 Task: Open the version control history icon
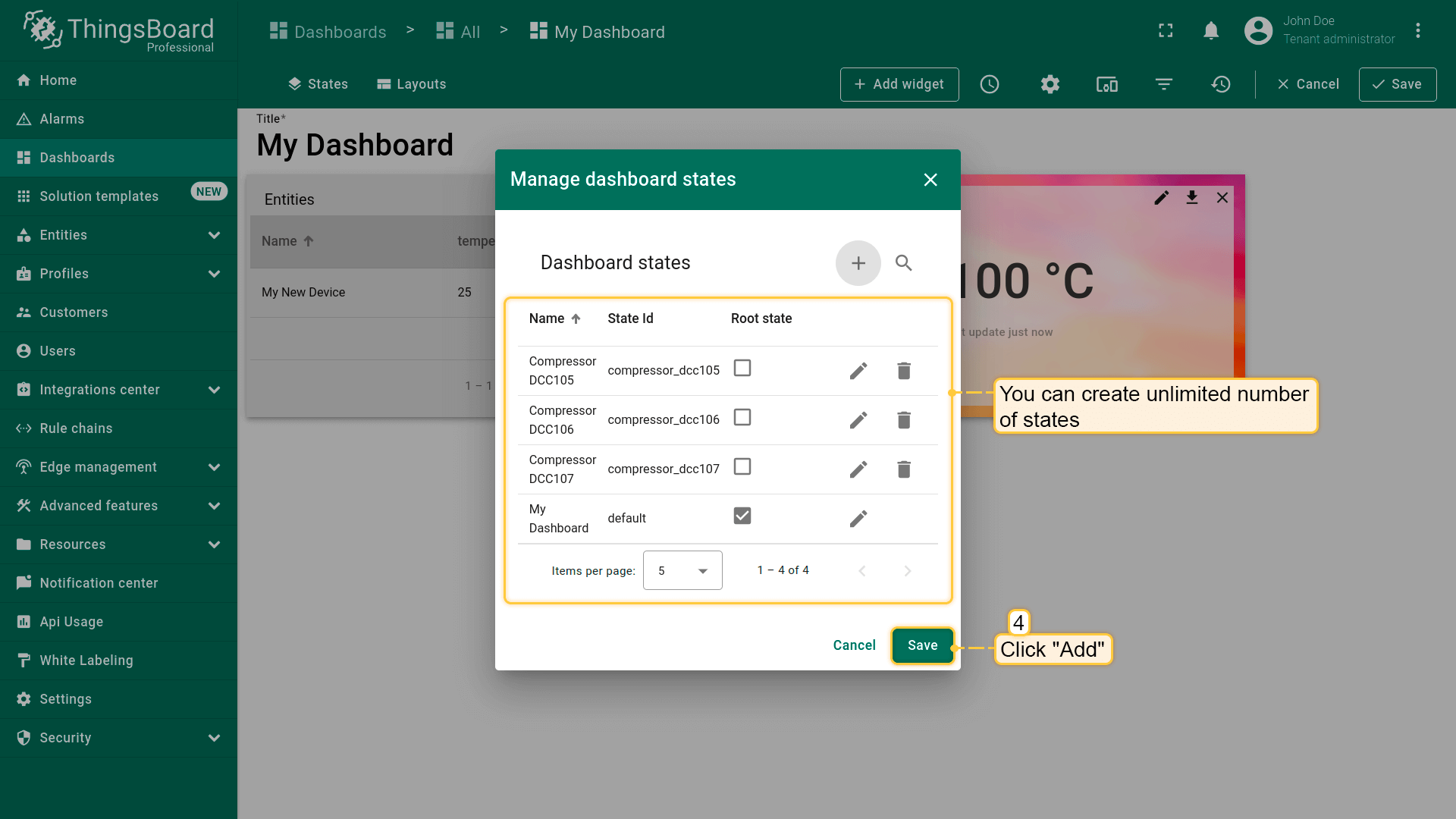coord(1220,84)
